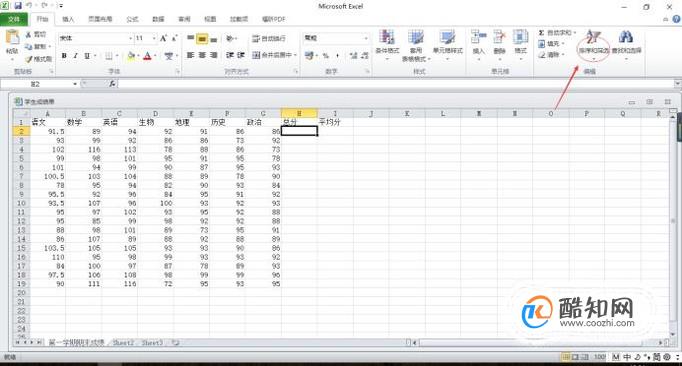The width and height of the screenshot is (682, 366).
Task: Switch to the Insert ribbon tab
Action: (x=68, y=19)
